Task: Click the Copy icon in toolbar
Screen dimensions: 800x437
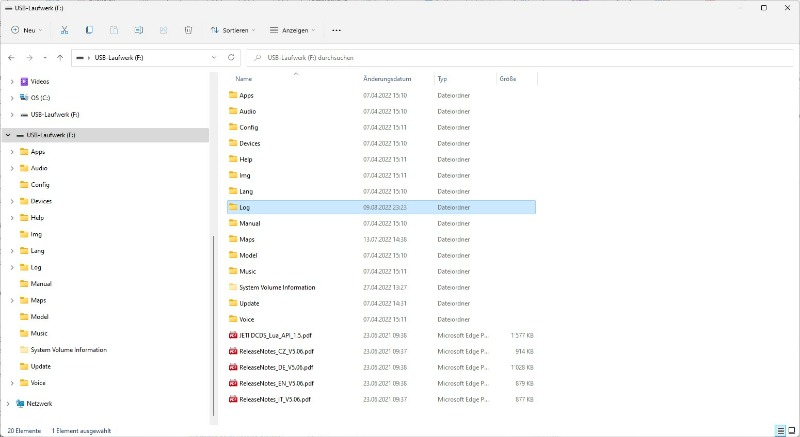Action: coord(90,31)
